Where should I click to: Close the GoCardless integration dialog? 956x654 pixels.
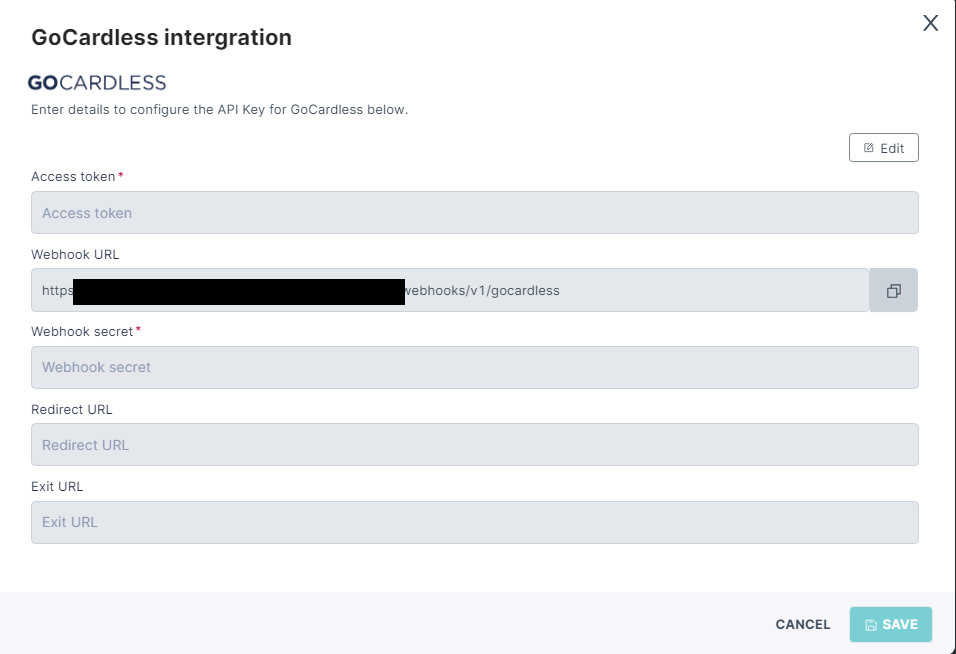[930, 23]
